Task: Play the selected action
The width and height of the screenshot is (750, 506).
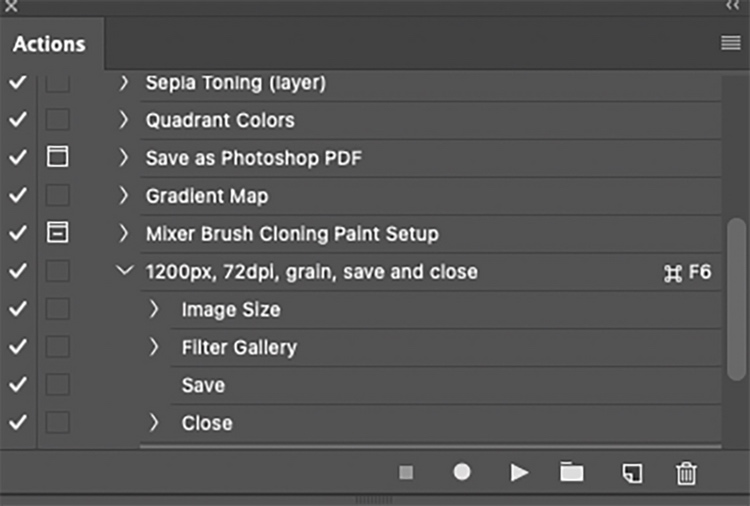Action: pos(519,473)
